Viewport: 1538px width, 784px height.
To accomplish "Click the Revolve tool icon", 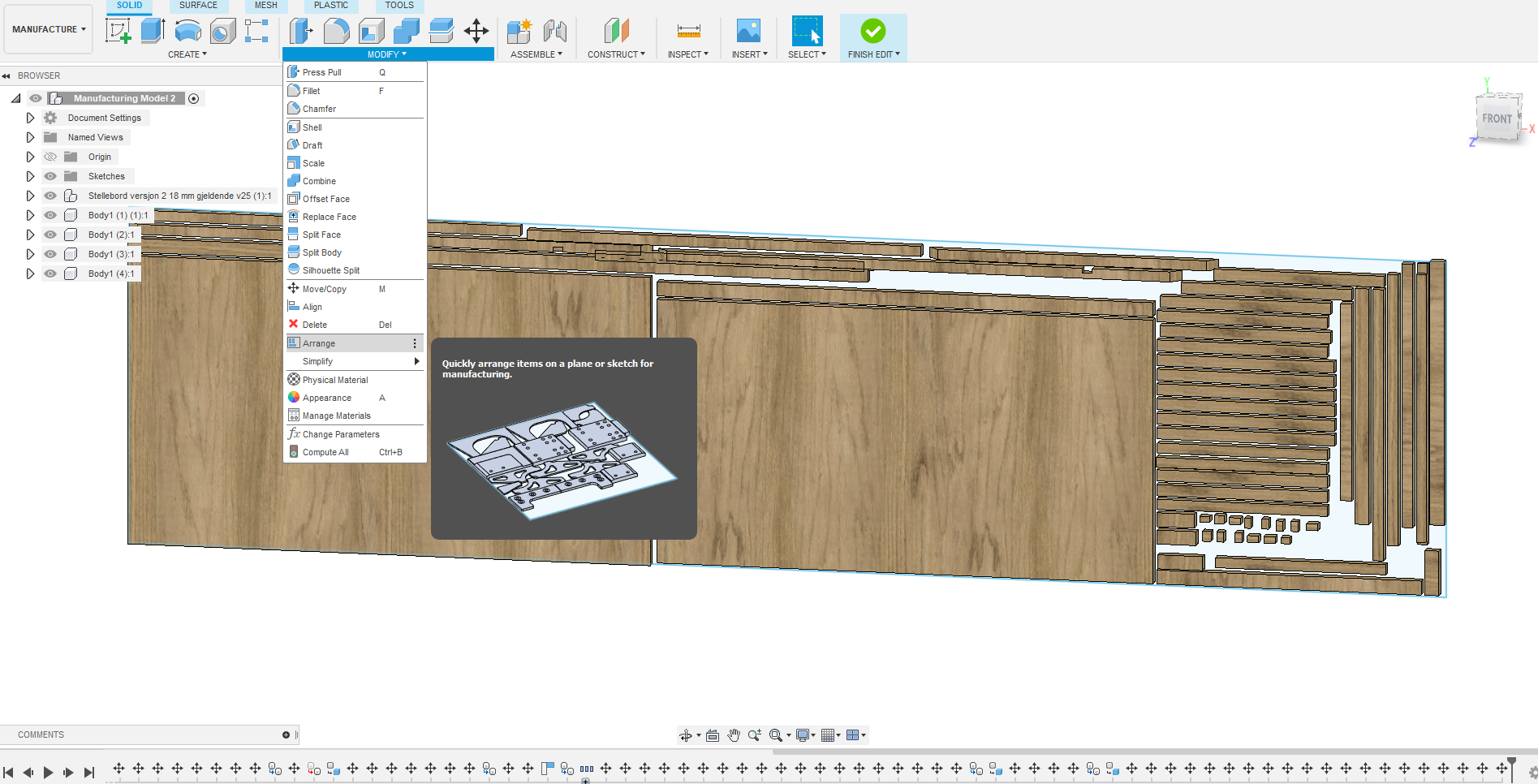I will coord(187,31).
